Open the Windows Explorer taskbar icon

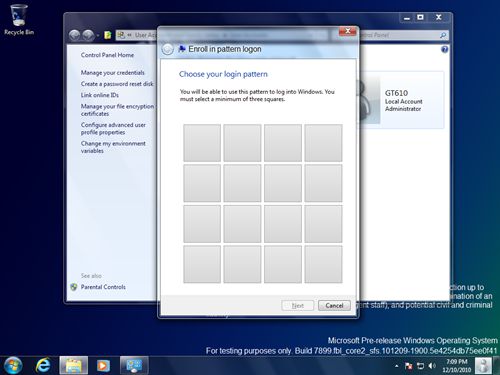(74, 365)
